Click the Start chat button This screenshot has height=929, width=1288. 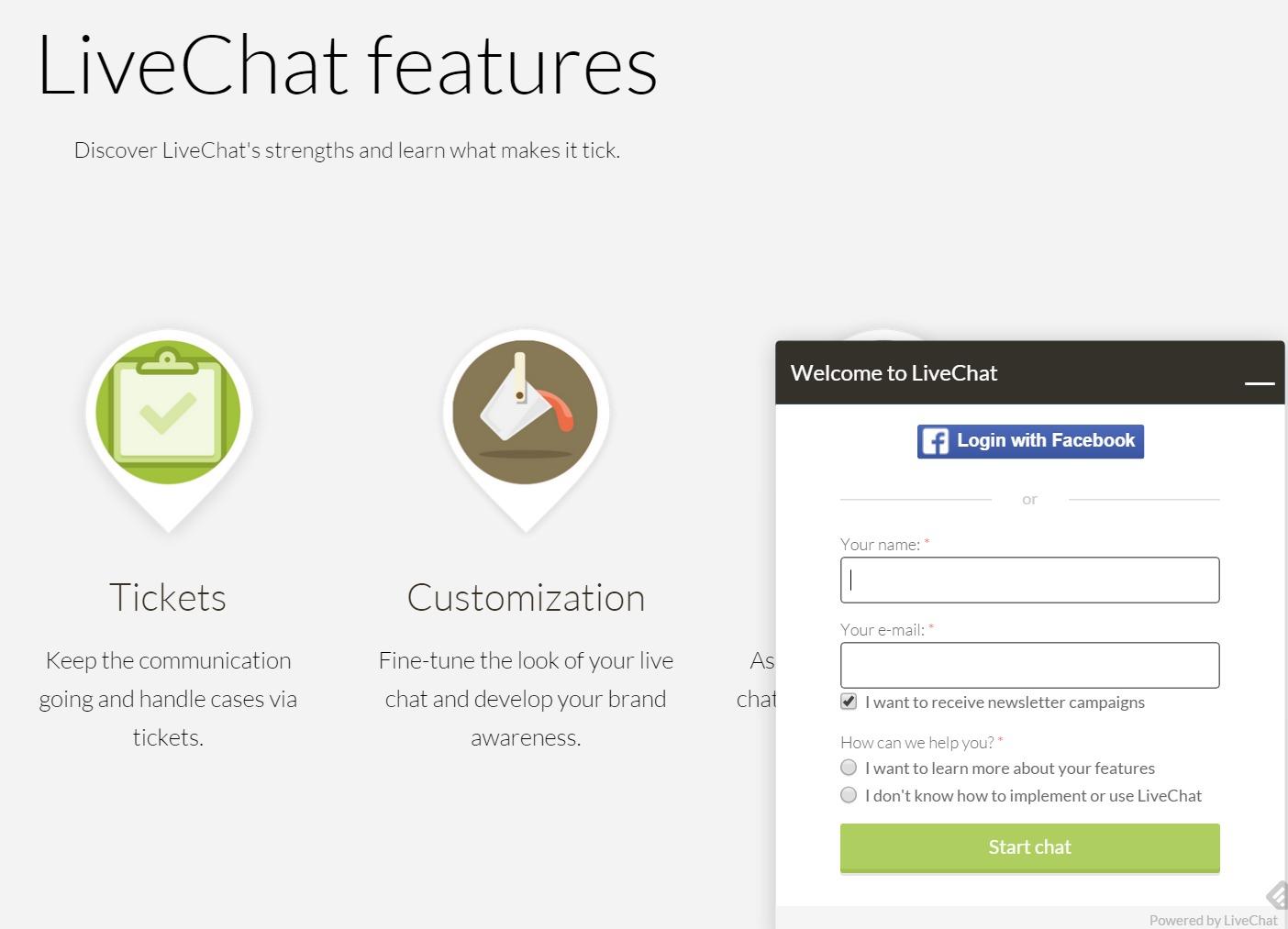point(1029,847)
